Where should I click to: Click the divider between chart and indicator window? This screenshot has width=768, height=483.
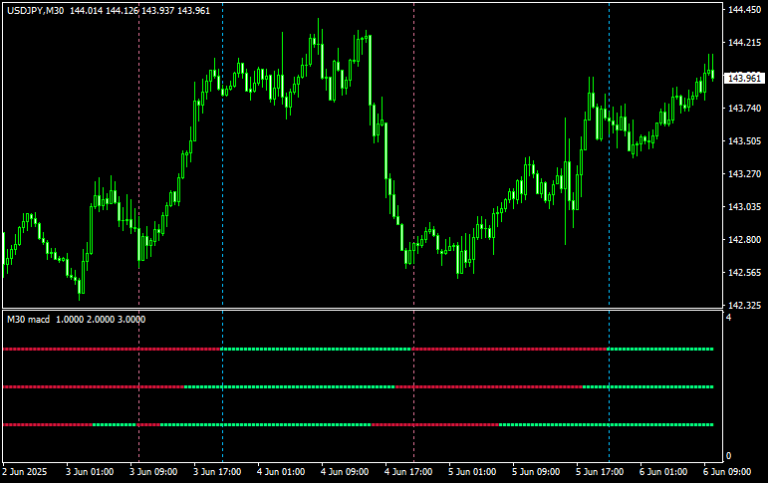[x=360, y=309]
